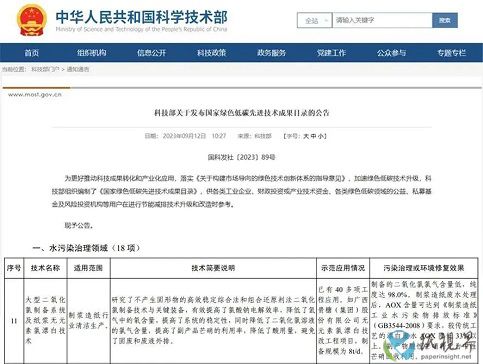
Task: Open the 政务服务 menu item
Action: pos(271,53)
